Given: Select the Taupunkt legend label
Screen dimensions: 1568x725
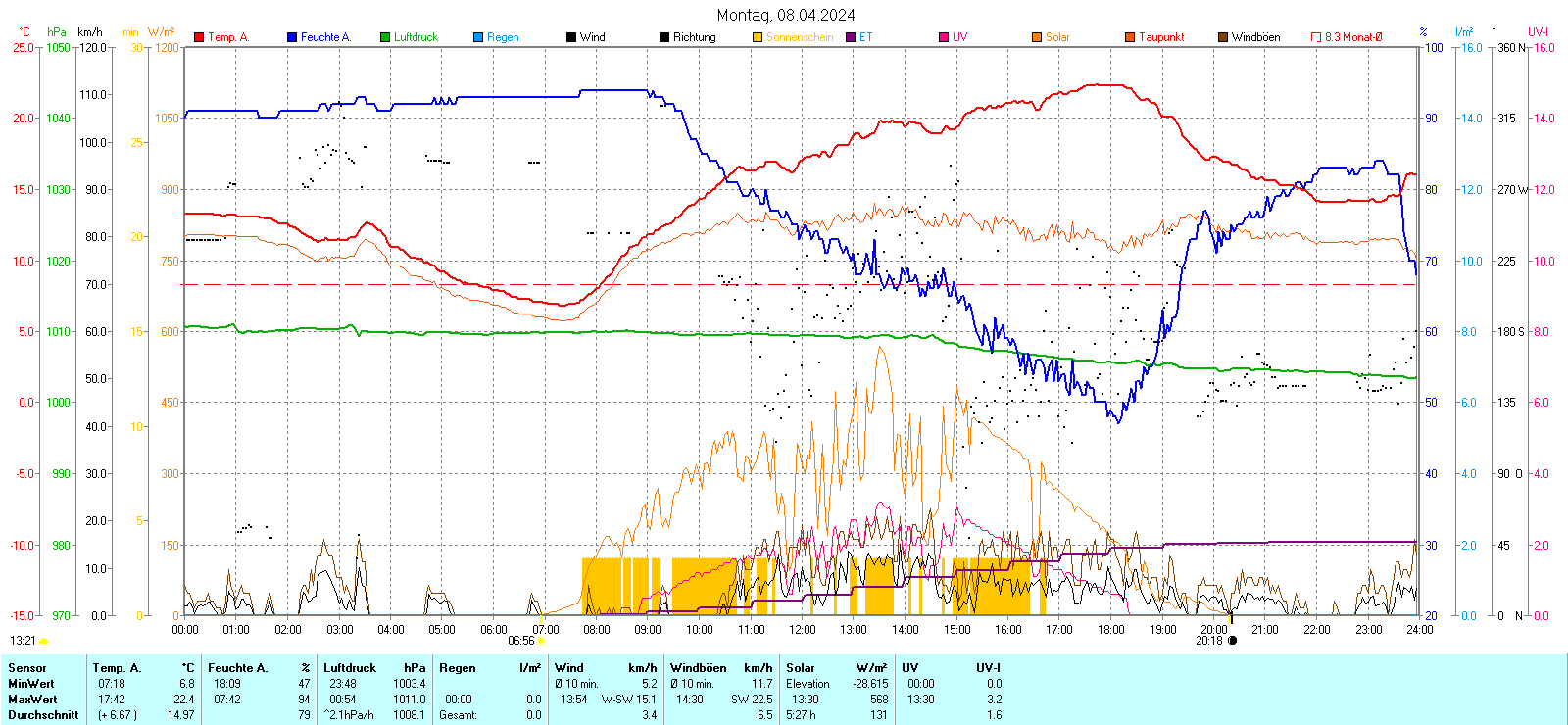Looking at the screenshot, I should (1161, 37).
